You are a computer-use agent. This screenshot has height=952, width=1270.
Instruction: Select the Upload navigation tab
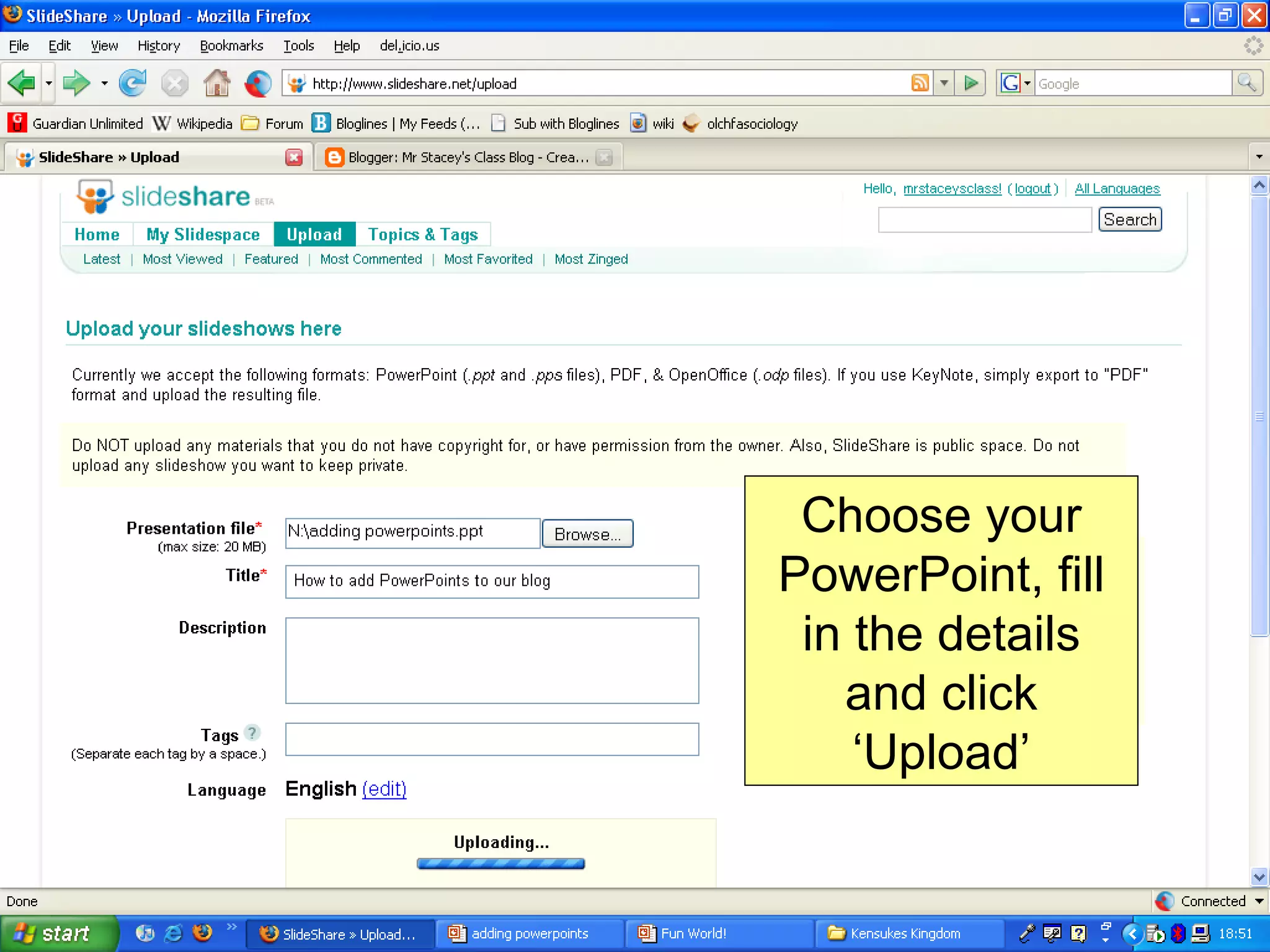coord(314,234)
